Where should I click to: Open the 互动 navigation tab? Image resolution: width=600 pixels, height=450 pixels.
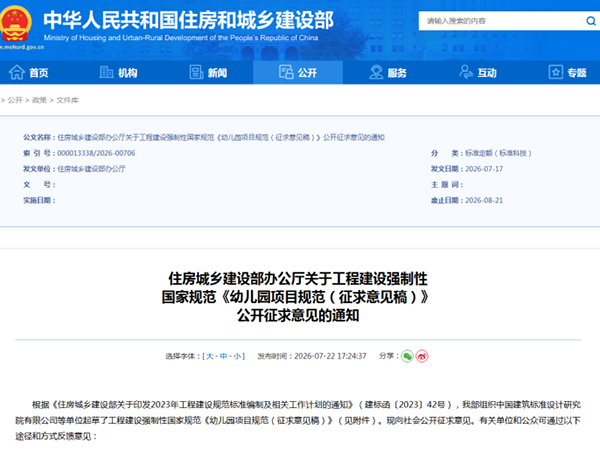[478, 72]
